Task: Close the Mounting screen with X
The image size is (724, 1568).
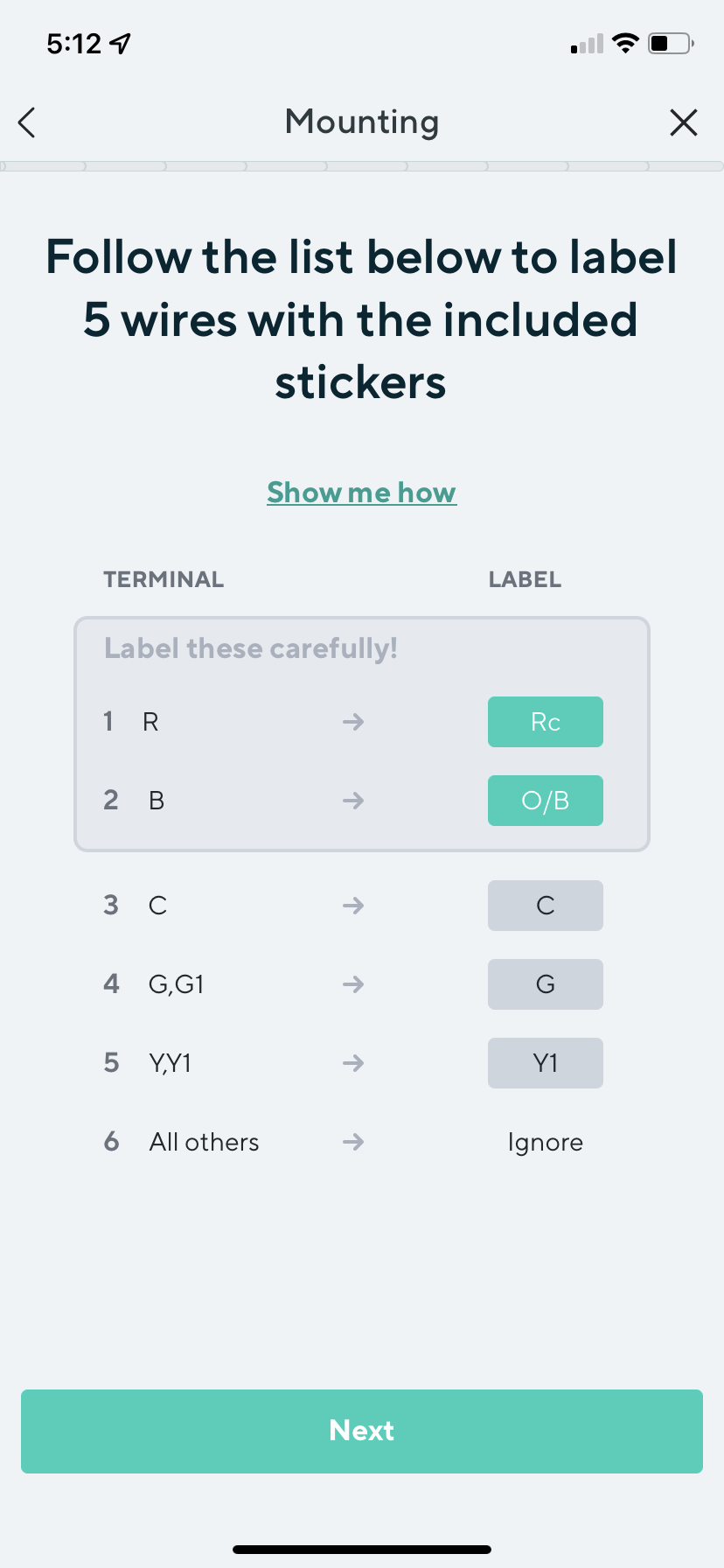Action: point(683,122)
